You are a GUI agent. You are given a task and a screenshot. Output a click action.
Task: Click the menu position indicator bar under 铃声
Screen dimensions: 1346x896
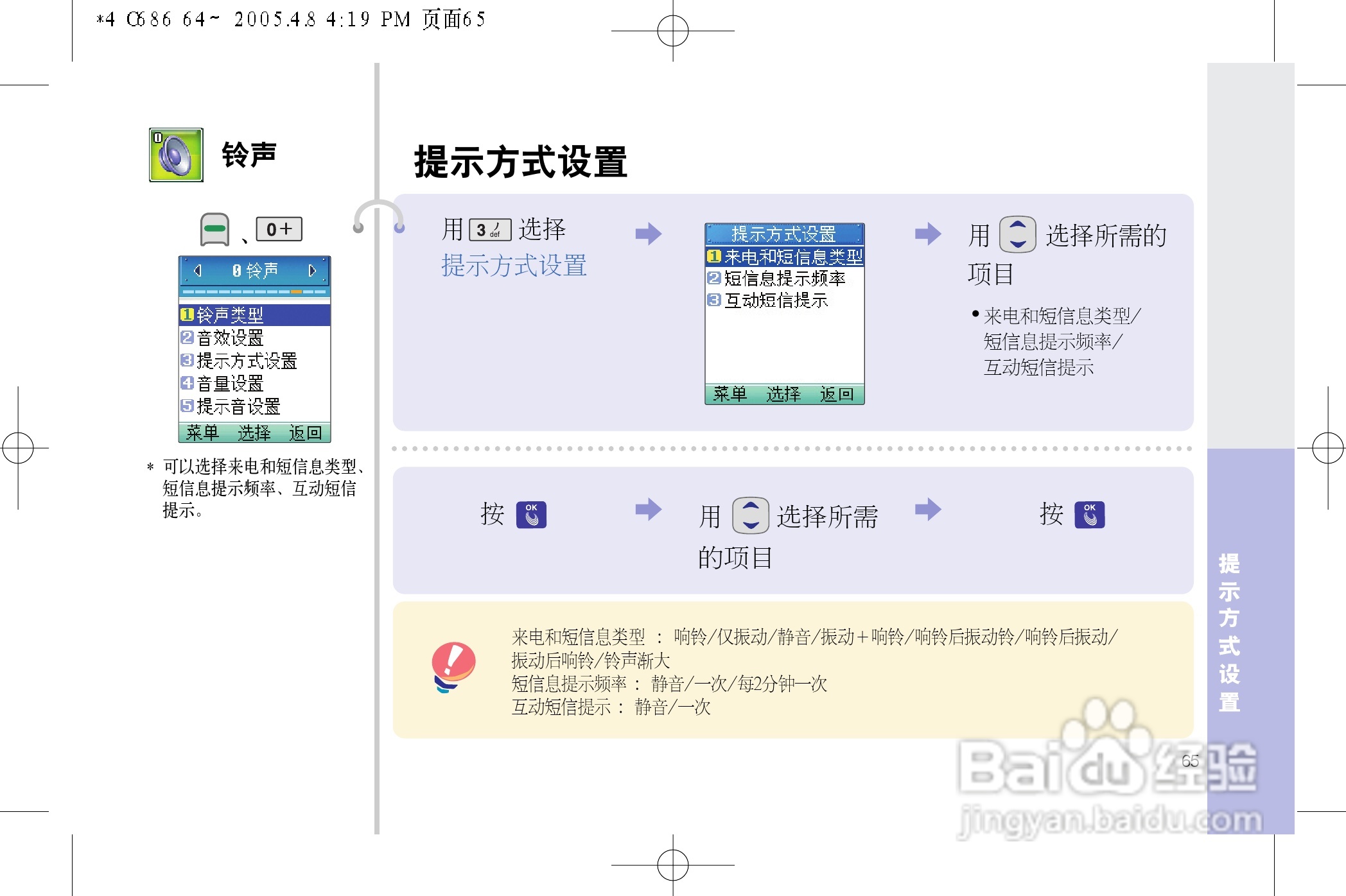point(254,292)
